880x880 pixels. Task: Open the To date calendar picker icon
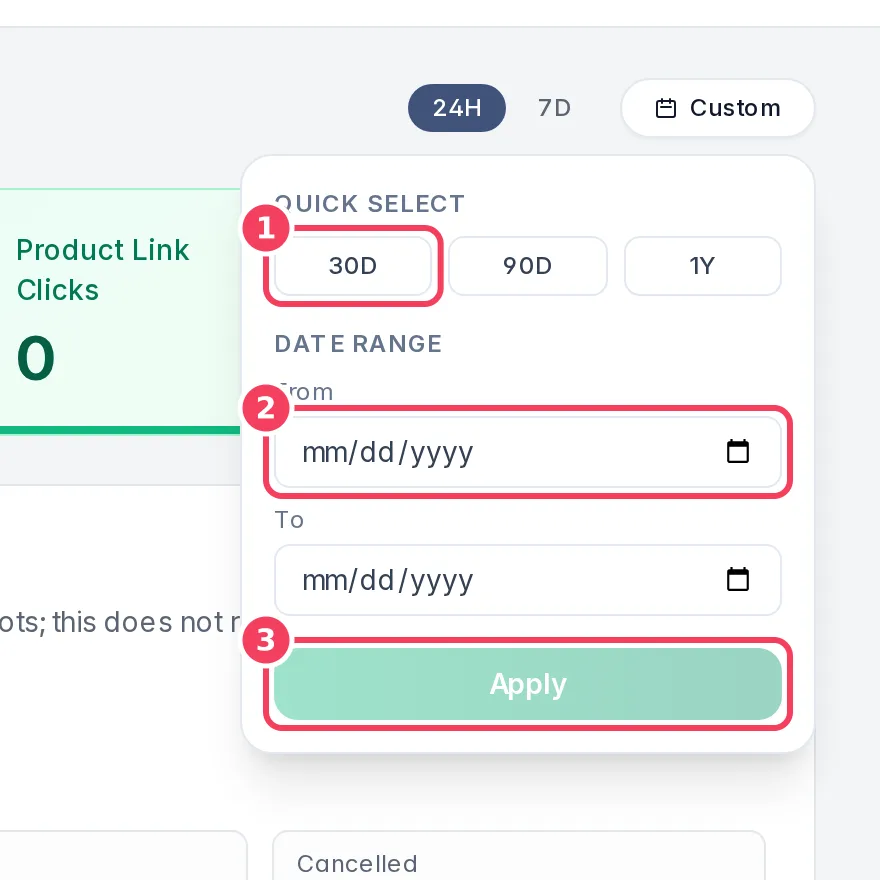point(737,580)
